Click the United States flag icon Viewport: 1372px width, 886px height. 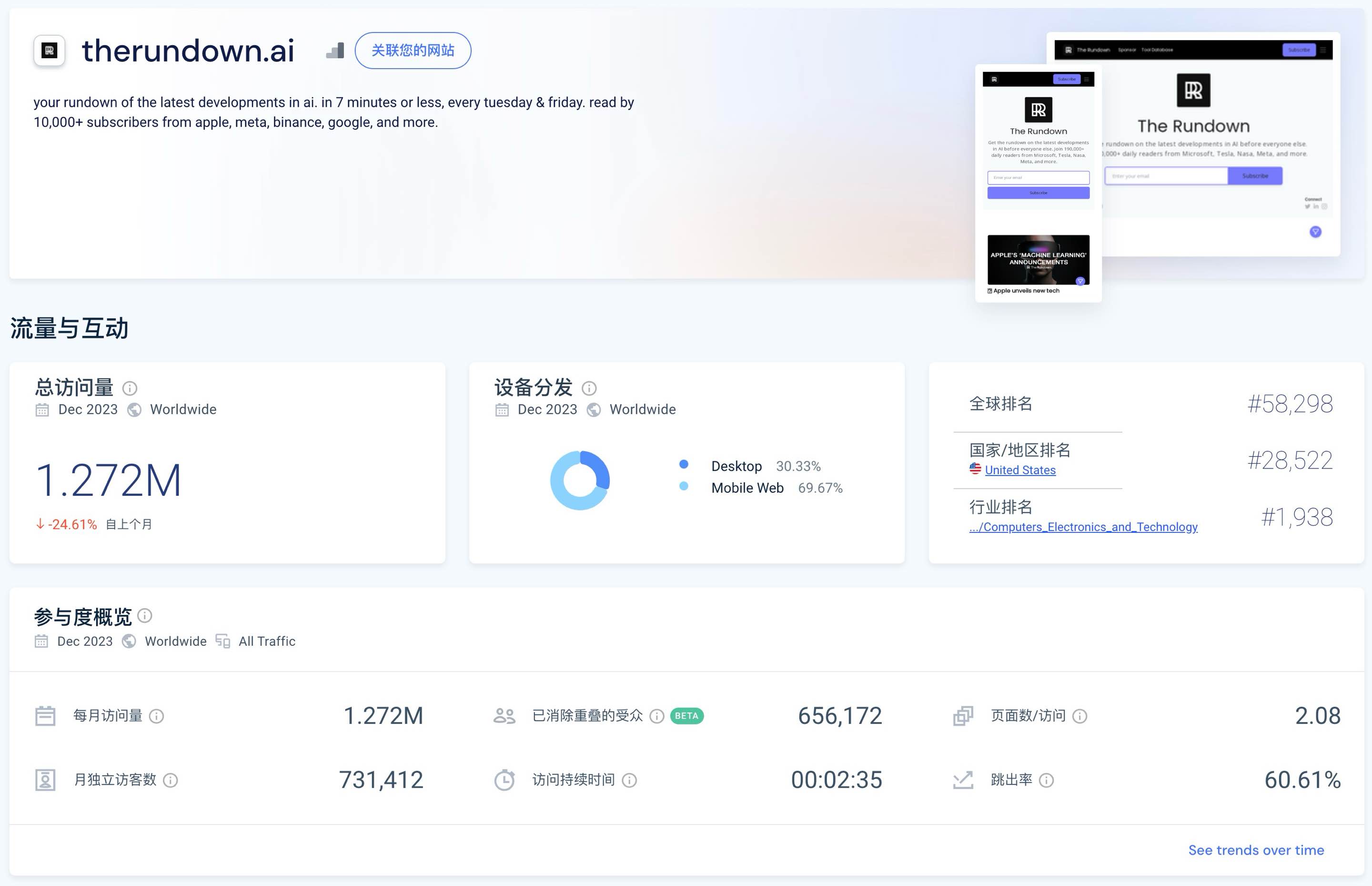pos(975,469)
